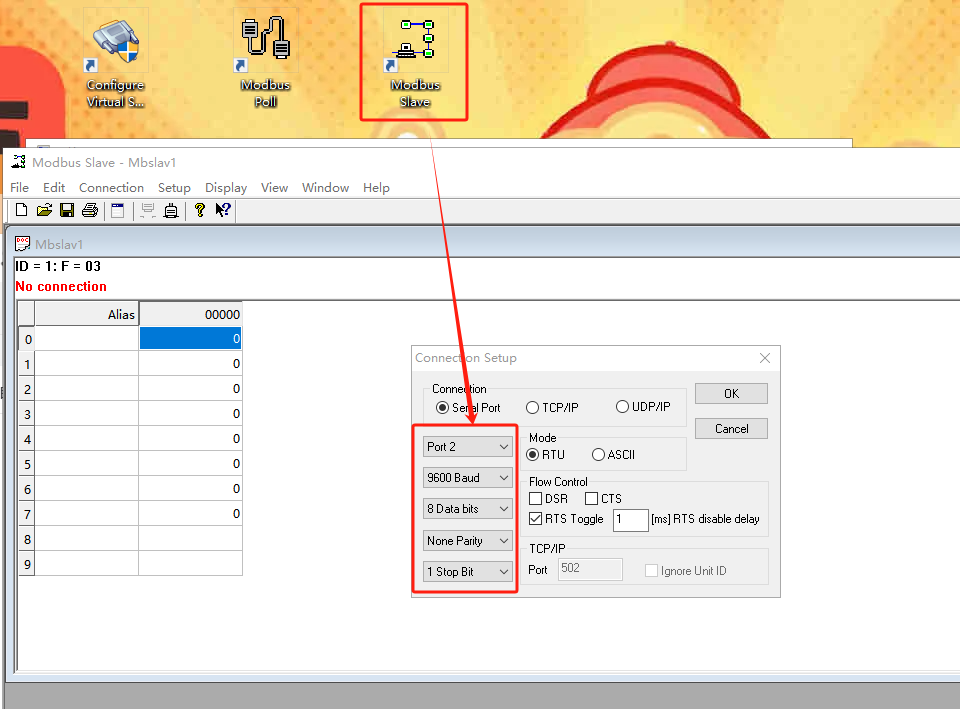Open the Setup menu
Screen dimensions: 960x709
pos(174,188)
